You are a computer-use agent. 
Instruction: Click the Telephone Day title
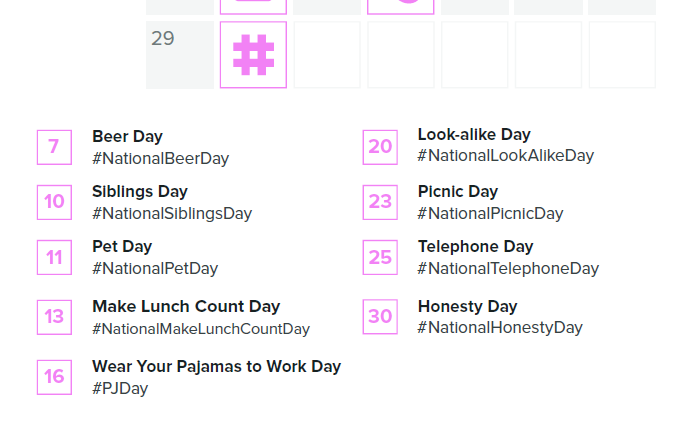476,247
